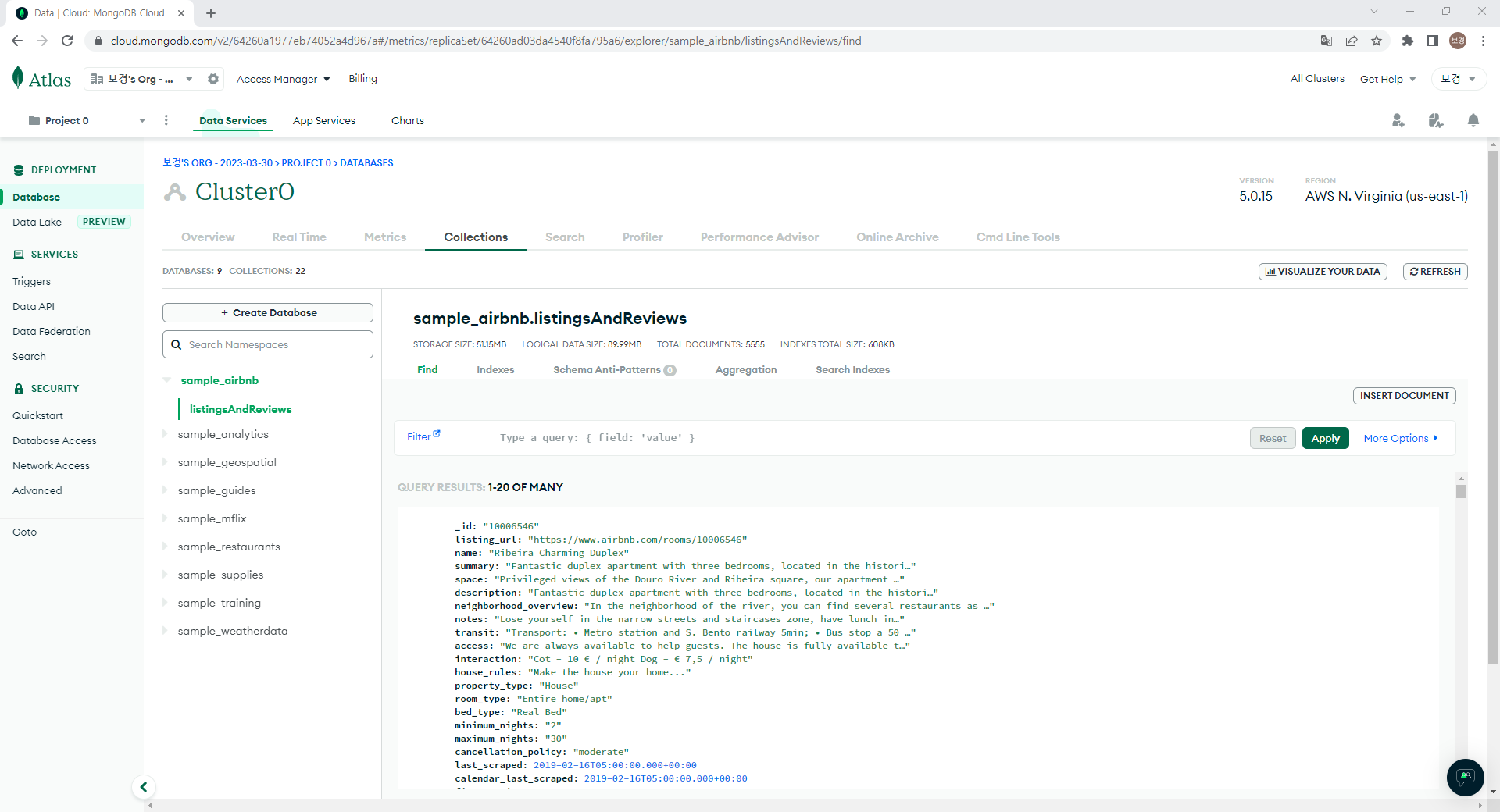Screen dimensions: 1500x812
Task: Click Visualize Your Data button
Action: [x=1323, y=272]
